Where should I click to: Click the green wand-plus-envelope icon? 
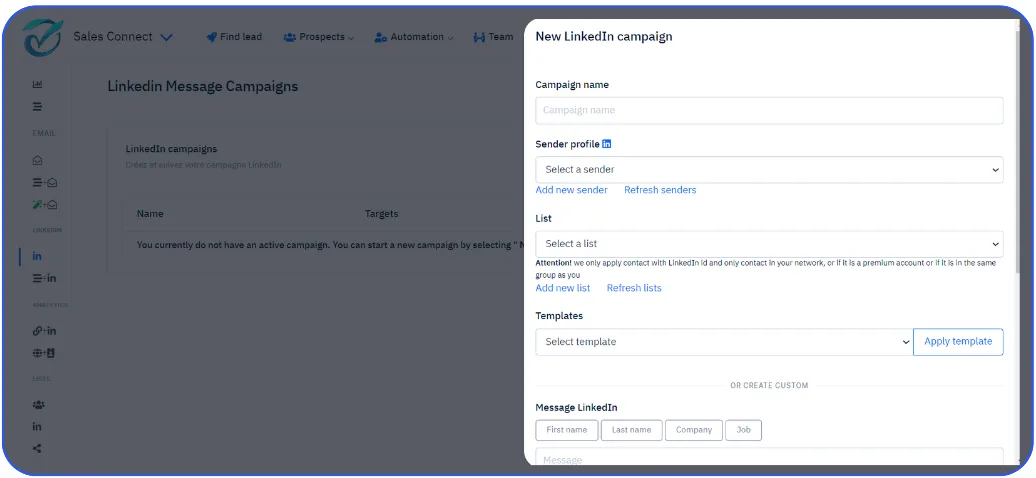[x=44, y=205]
